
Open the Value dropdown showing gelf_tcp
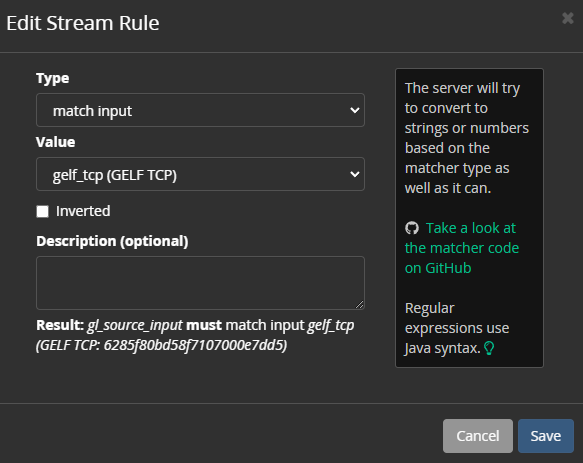coord(200,174)
